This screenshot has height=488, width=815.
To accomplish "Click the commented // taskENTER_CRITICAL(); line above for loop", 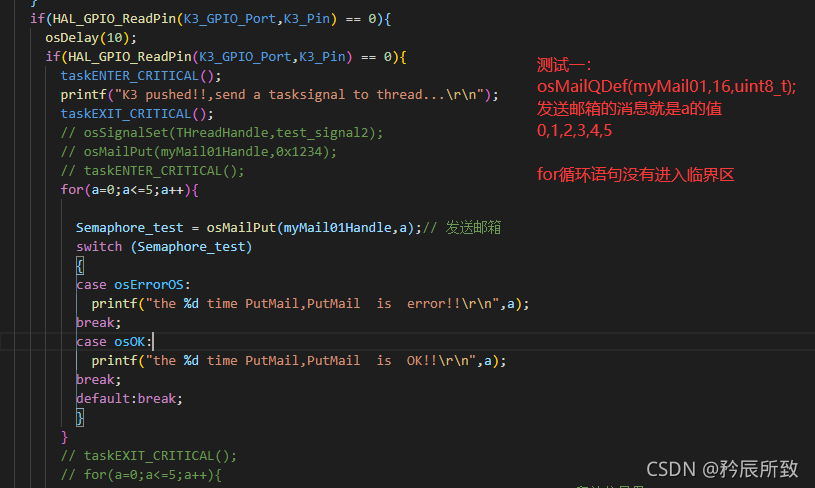I will (x=152, y=171).
